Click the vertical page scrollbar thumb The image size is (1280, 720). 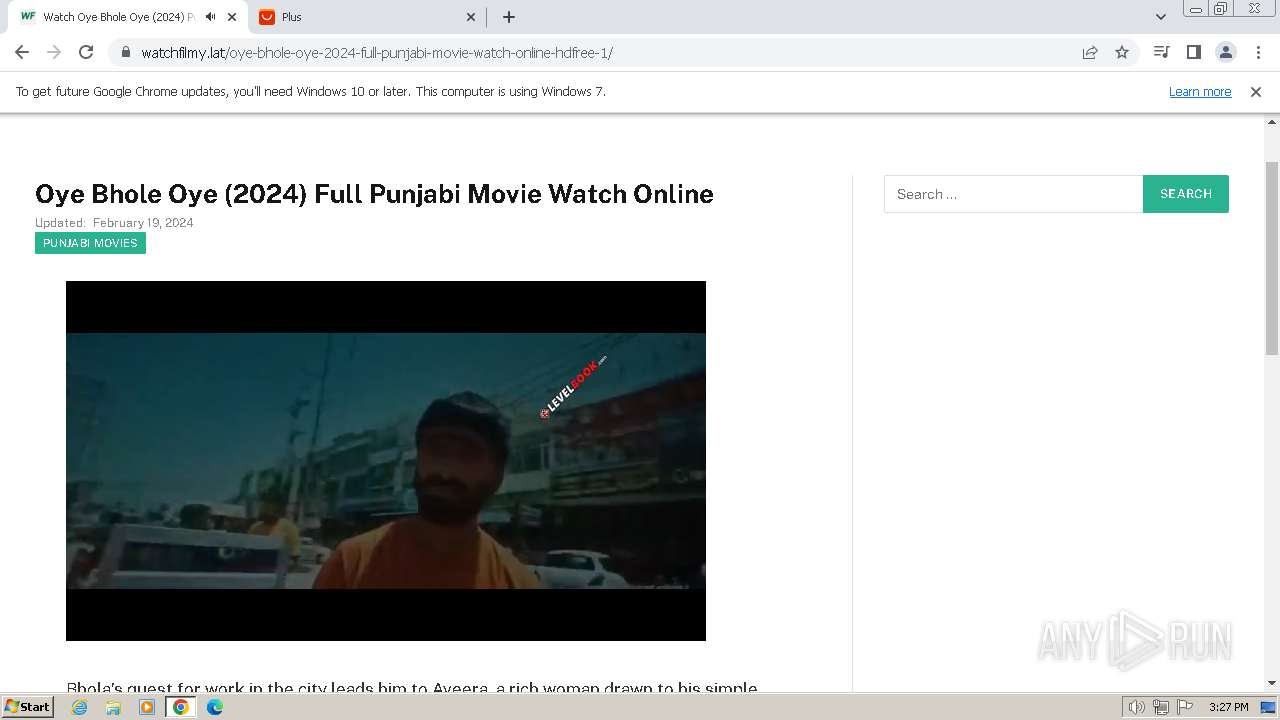(1272, 258)
